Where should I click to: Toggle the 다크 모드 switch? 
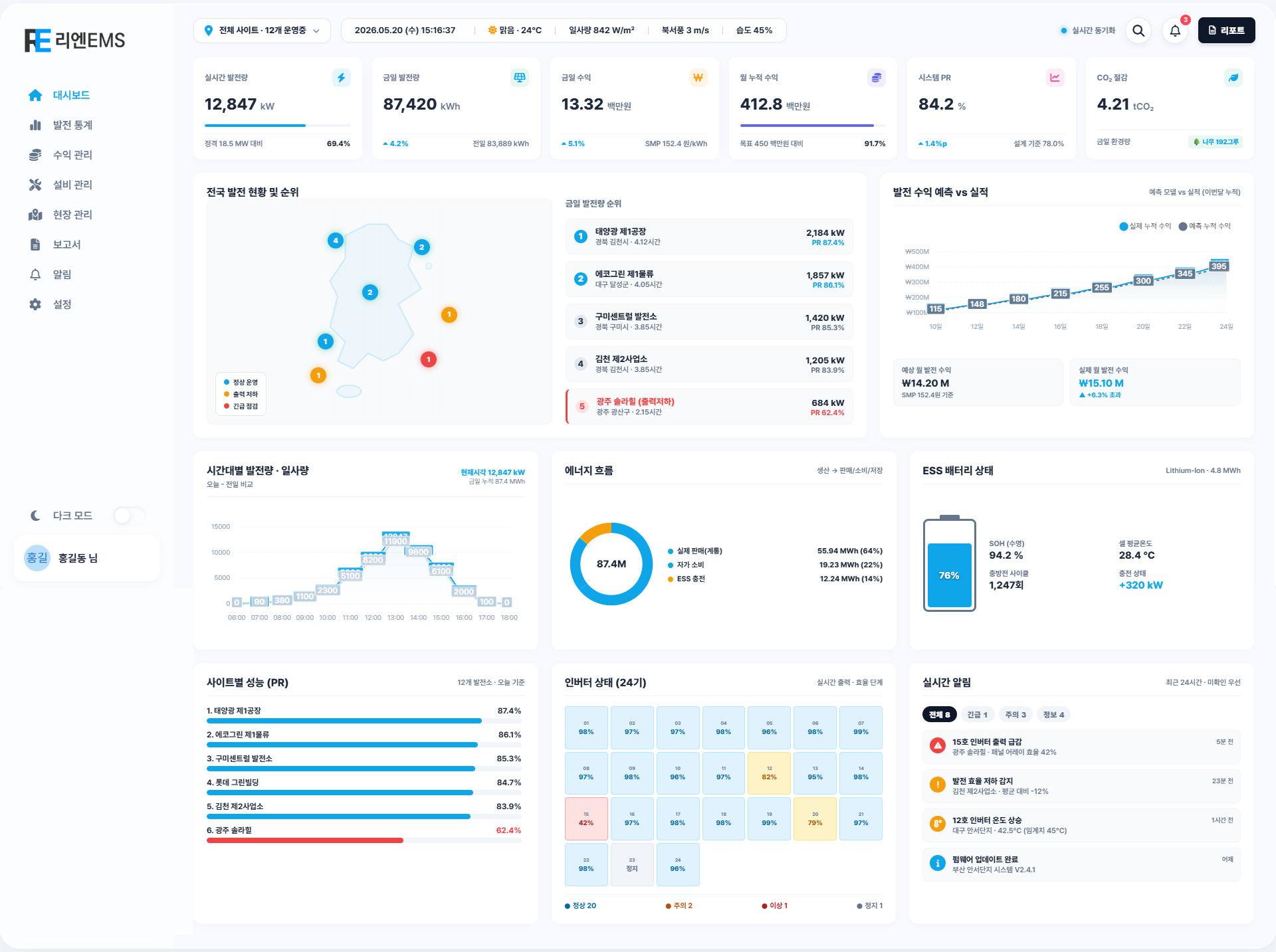(x=130, y=516)
